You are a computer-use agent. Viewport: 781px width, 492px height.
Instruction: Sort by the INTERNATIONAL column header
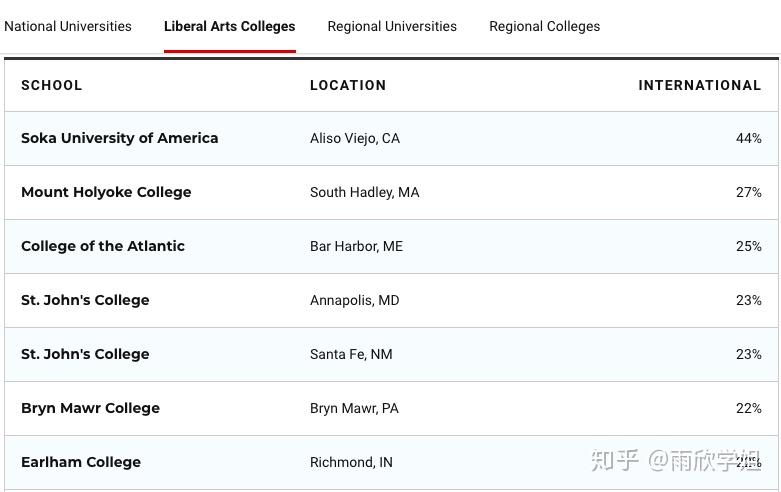click(x=700, y=85)
